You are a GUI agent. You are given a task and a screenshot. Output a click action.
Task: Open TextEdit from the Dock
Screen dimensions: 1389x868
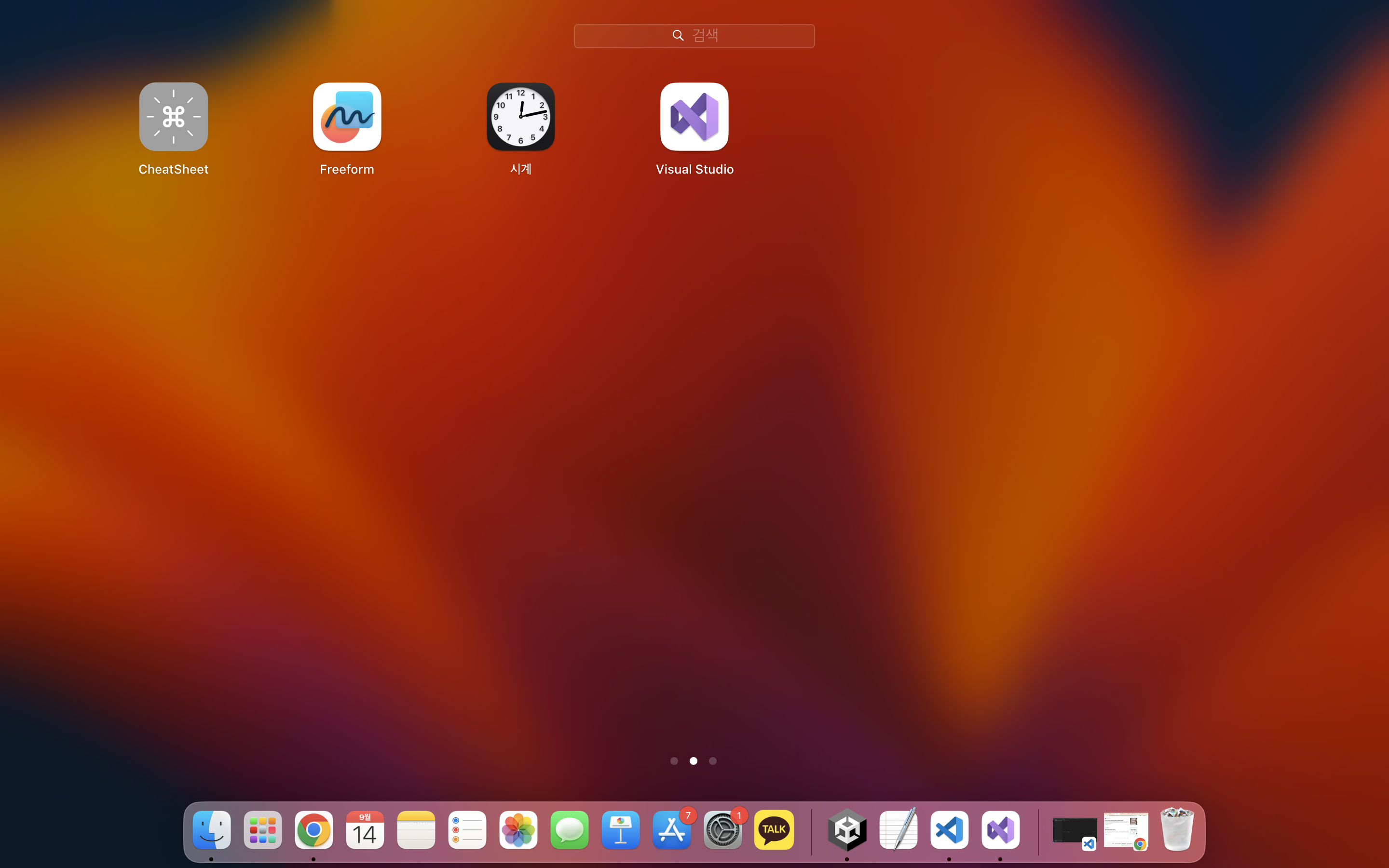pyautogui.click(x=898, y=830)
